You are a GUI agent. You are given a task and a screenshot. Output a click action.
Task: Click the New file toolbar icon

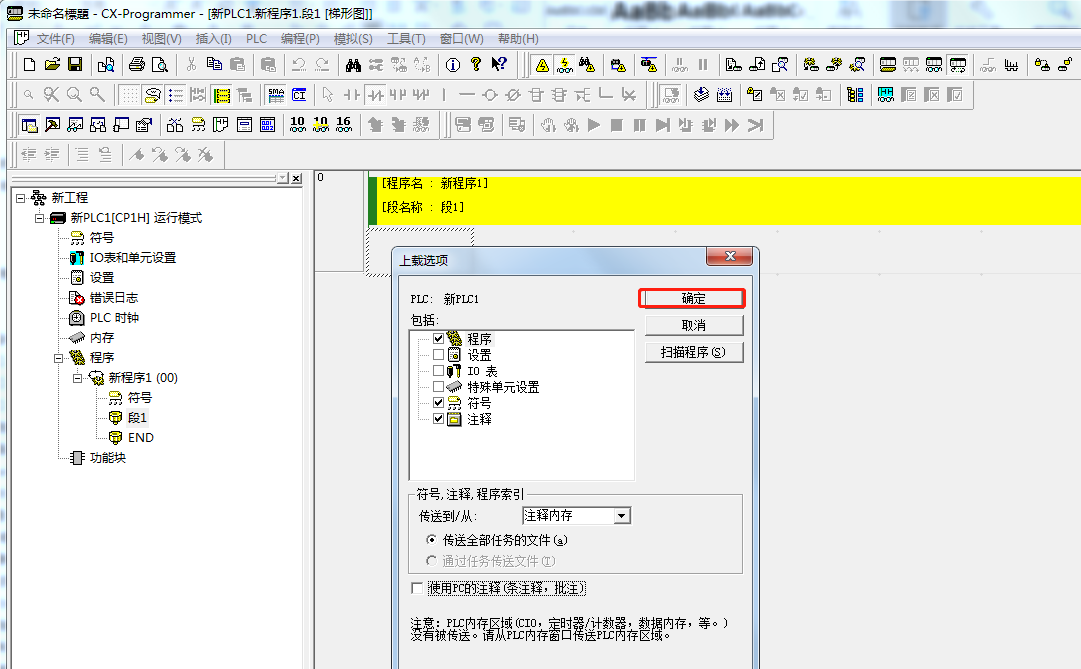pos(29,65)
